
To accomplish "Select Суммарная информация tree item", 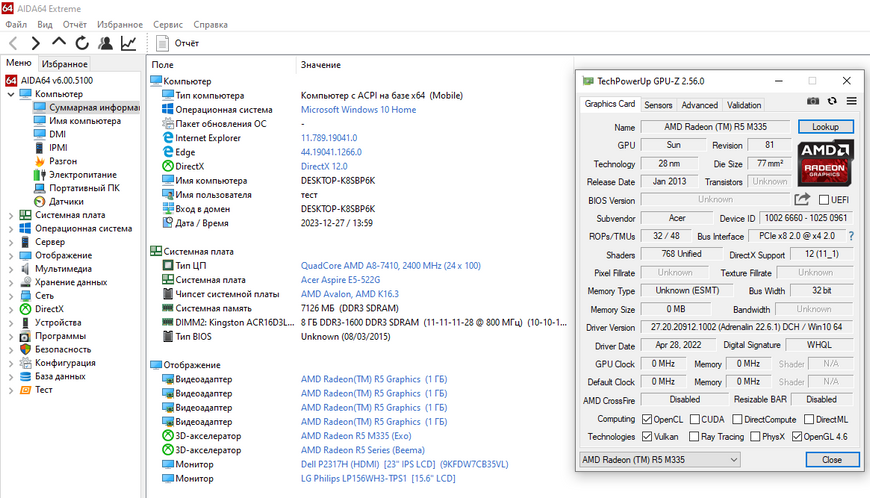I will click(87, 107).
